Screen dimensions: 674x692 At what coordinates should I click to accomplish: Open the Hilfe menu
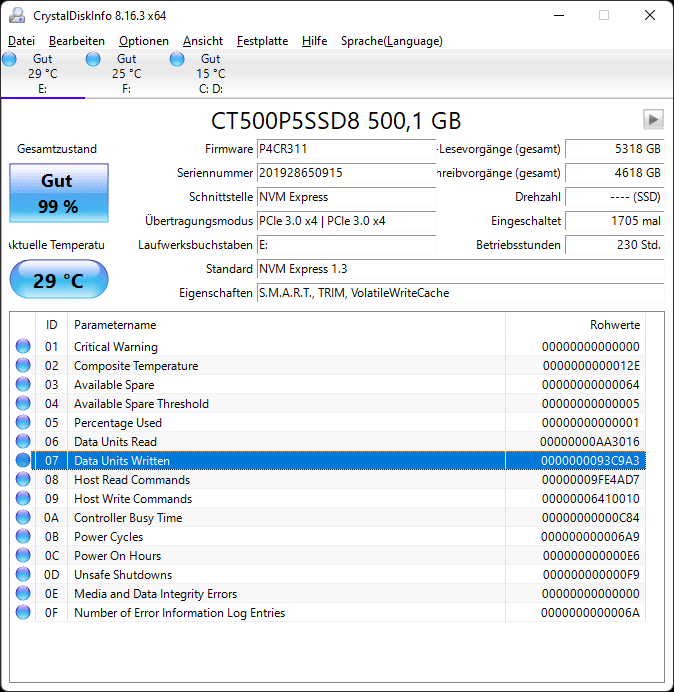click(314, 41)
